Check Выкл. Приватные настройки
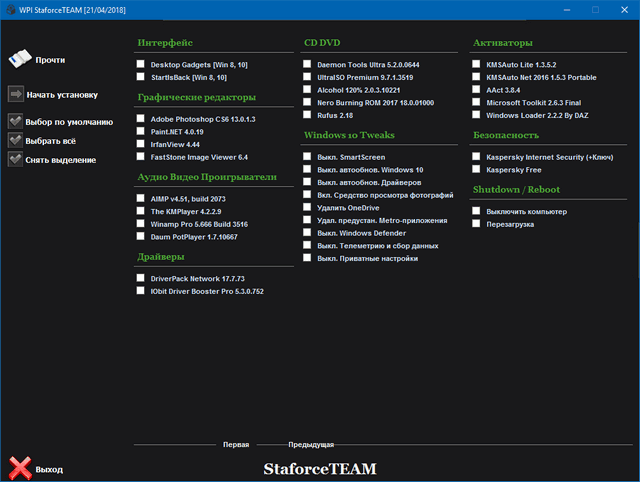The image size is (640, 482). pyautogui.click(x=307, y=258)
